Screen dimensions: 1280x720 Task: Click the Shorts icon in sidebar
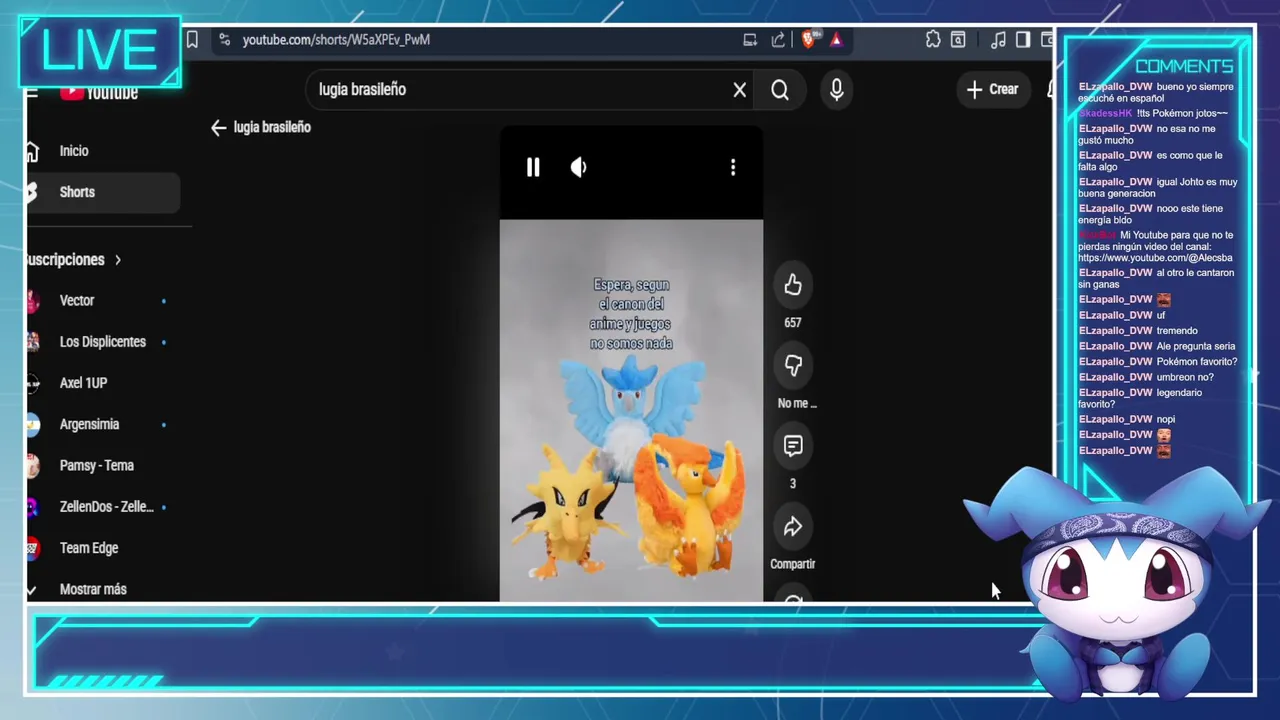pyautogui.click(x=33, y=192)
